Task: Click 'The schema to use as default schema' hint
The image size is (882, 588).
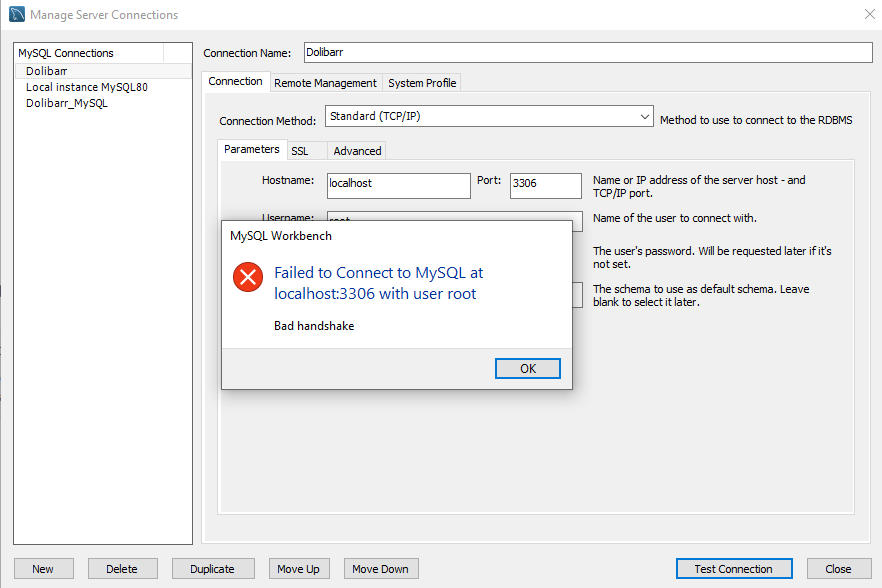Action: click(x=701, y=295)
